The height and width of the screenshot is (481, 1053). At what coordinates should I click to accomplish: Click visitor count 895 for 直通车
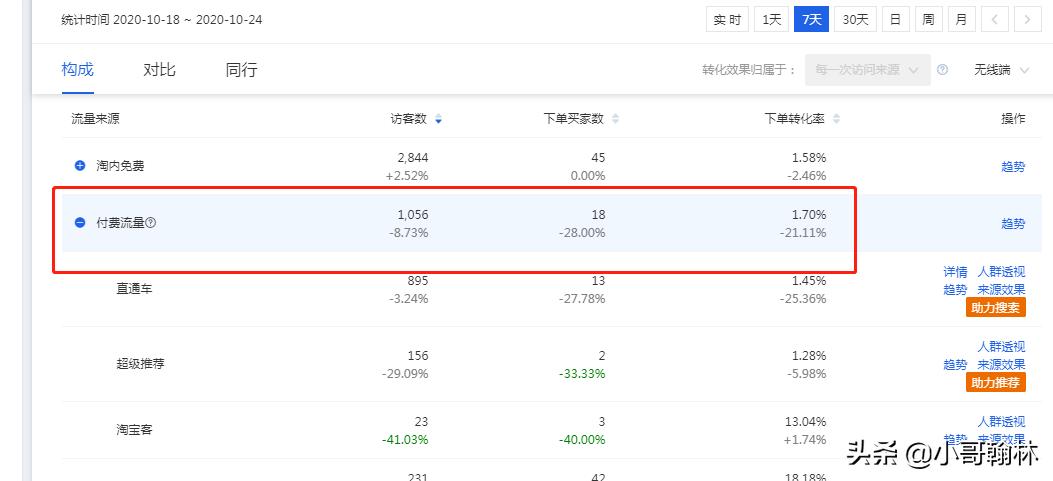click(418, 281)
